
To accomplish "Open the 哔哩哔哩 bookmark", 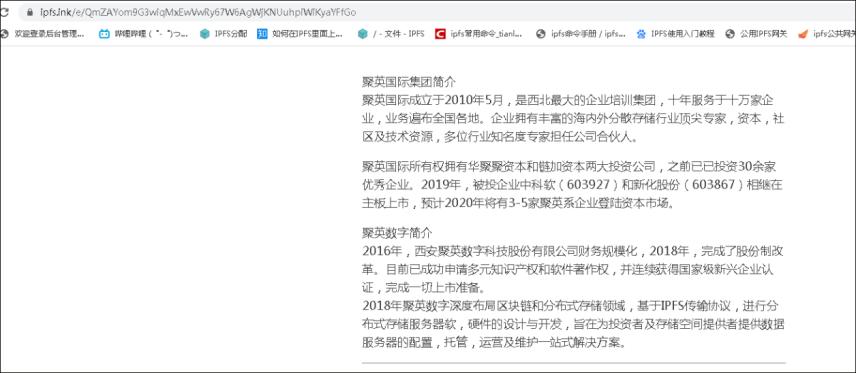I will tap(144, 34).
